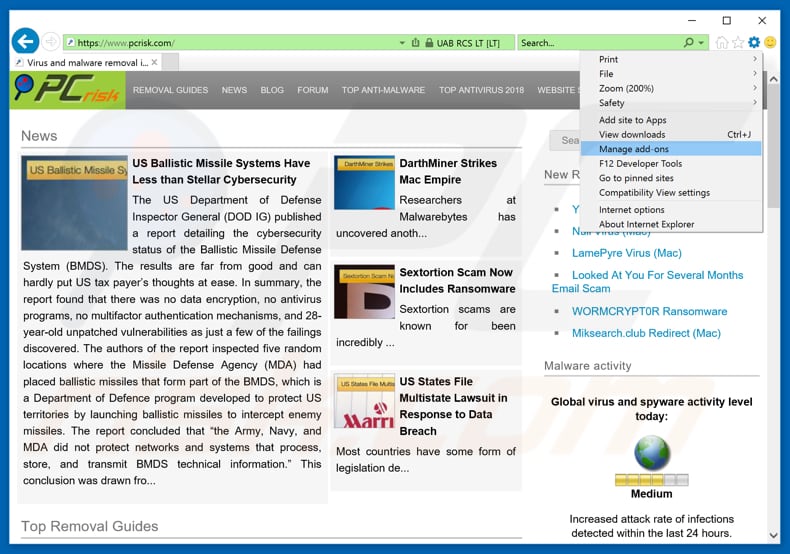Expand the Safety submenu
Image resolution: width=790 pixels, height=554 pixels.
tap(671, 103)
